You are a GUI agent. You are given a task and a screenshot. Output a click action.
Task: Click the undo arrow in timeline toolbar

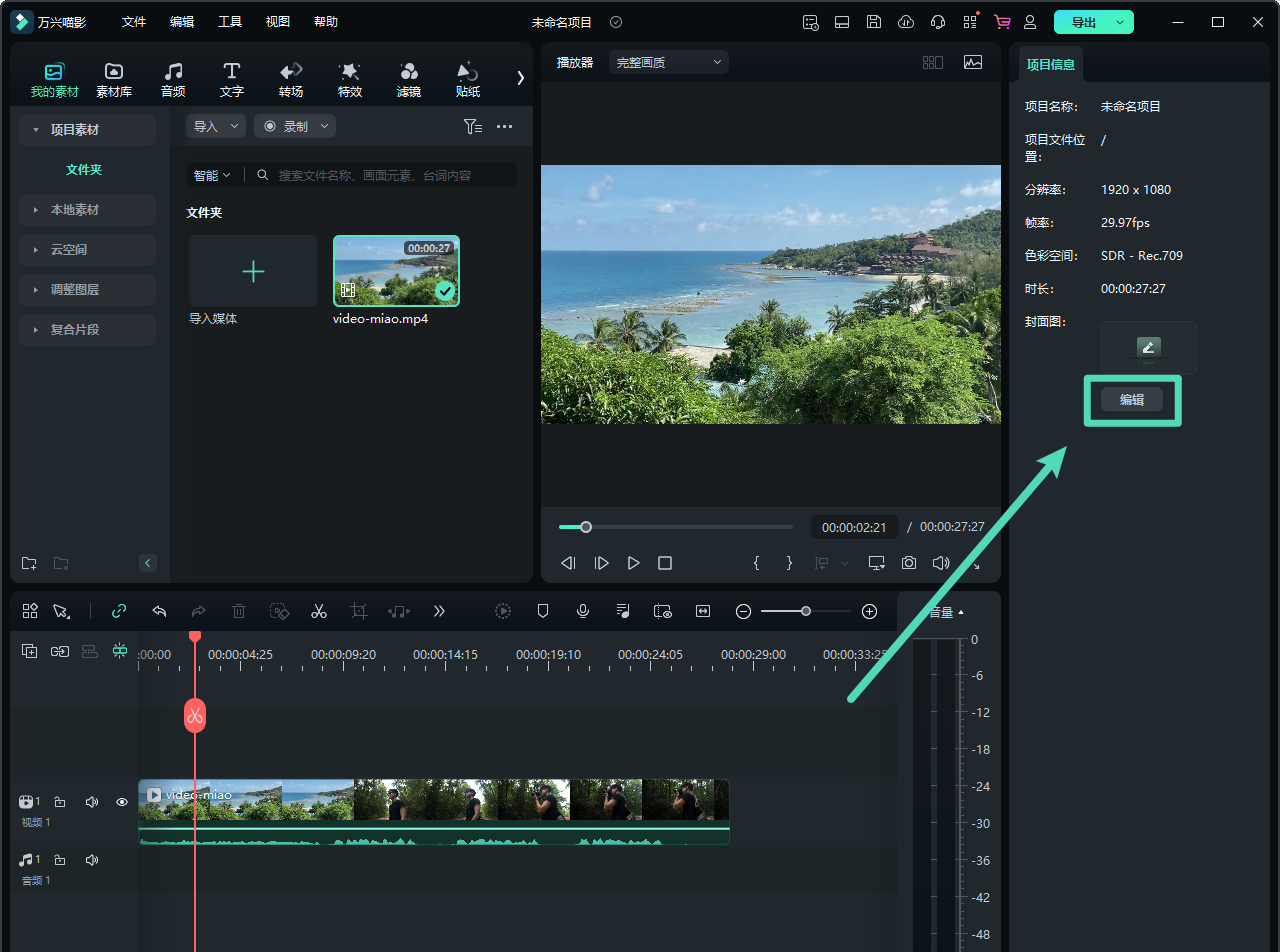(x=159, y=611)
